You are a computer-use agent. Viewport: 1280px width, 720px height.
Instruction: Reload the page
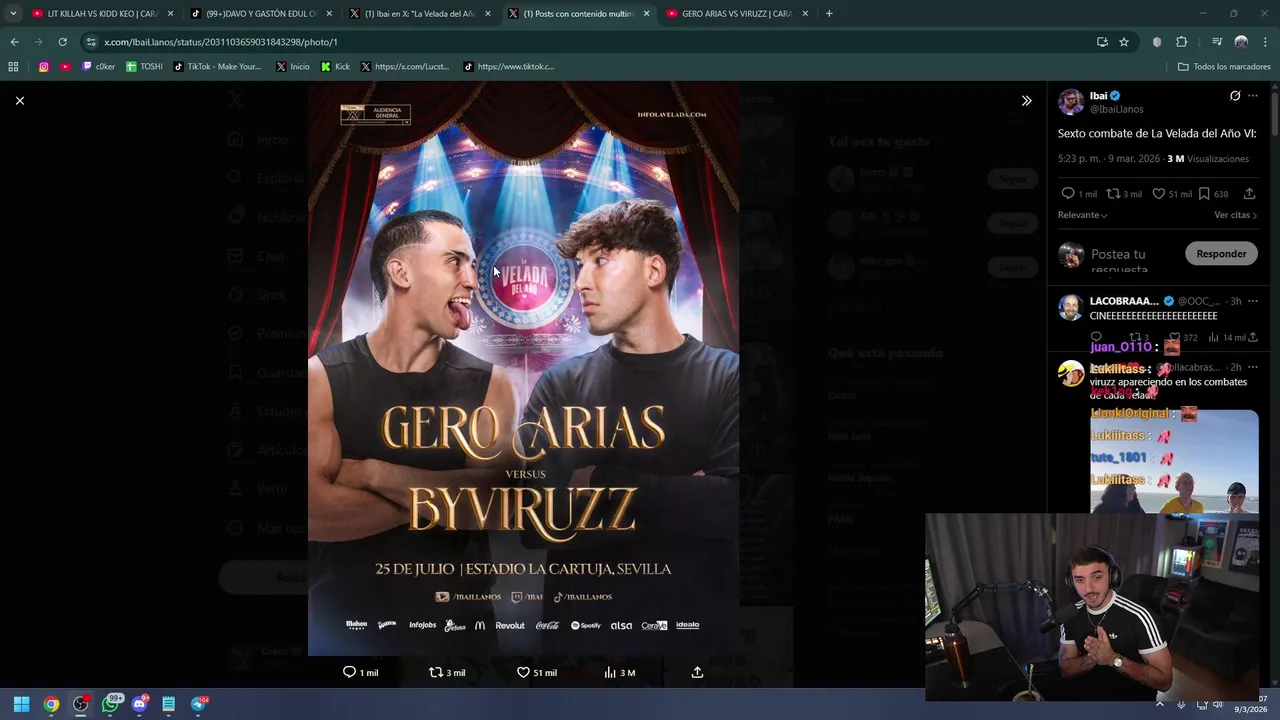62,42
